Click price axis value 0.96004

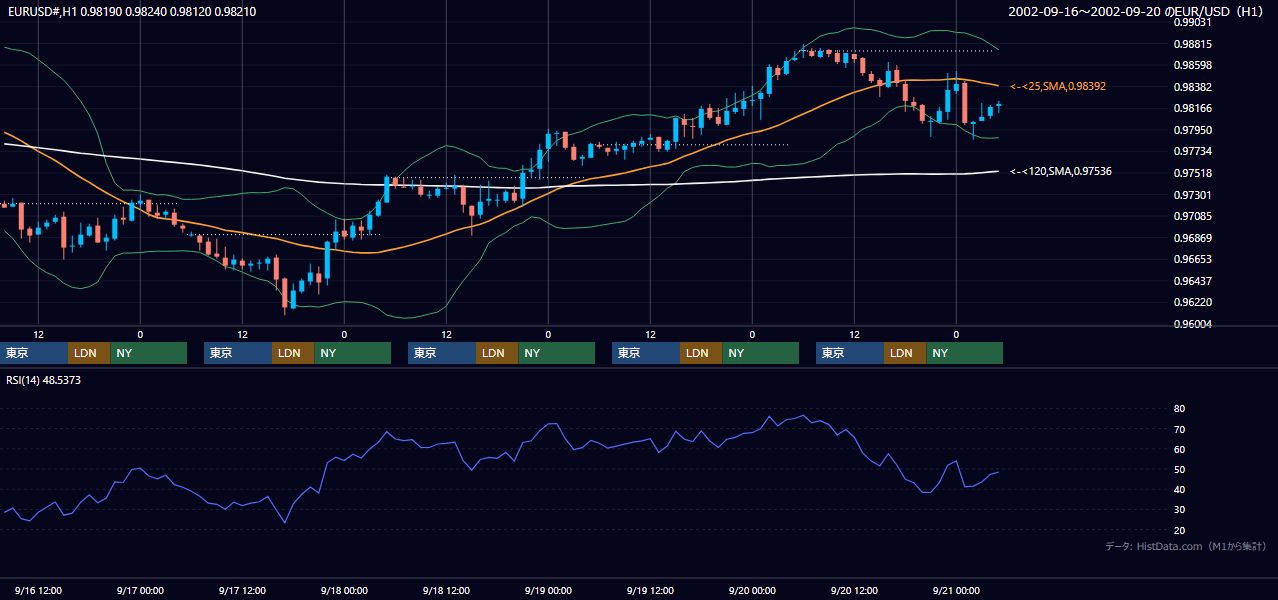[1193, 324]
